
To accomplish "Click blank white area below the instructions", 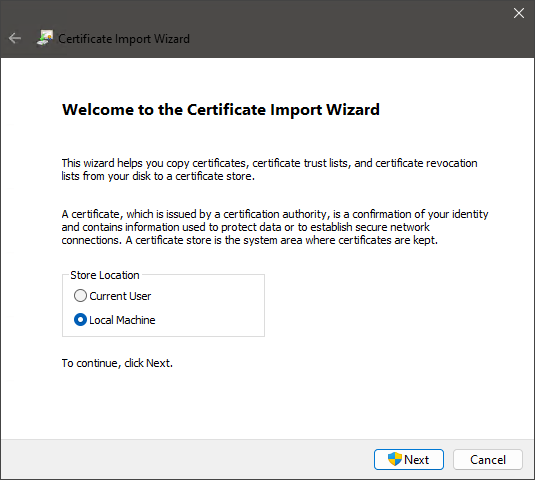I will pyautogui.click(x=266, y=403).
